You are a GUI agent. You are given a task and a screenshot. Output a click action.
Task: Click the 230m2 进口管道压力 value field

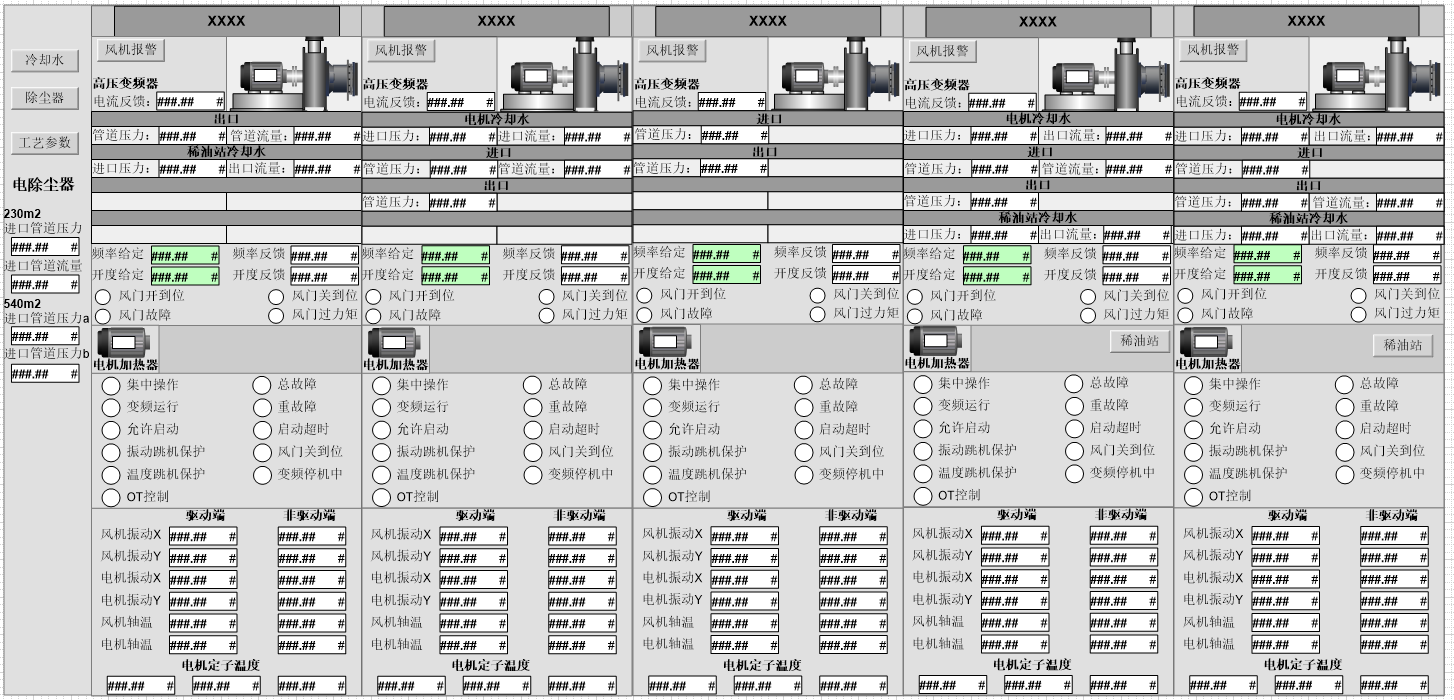click(44, 247)
